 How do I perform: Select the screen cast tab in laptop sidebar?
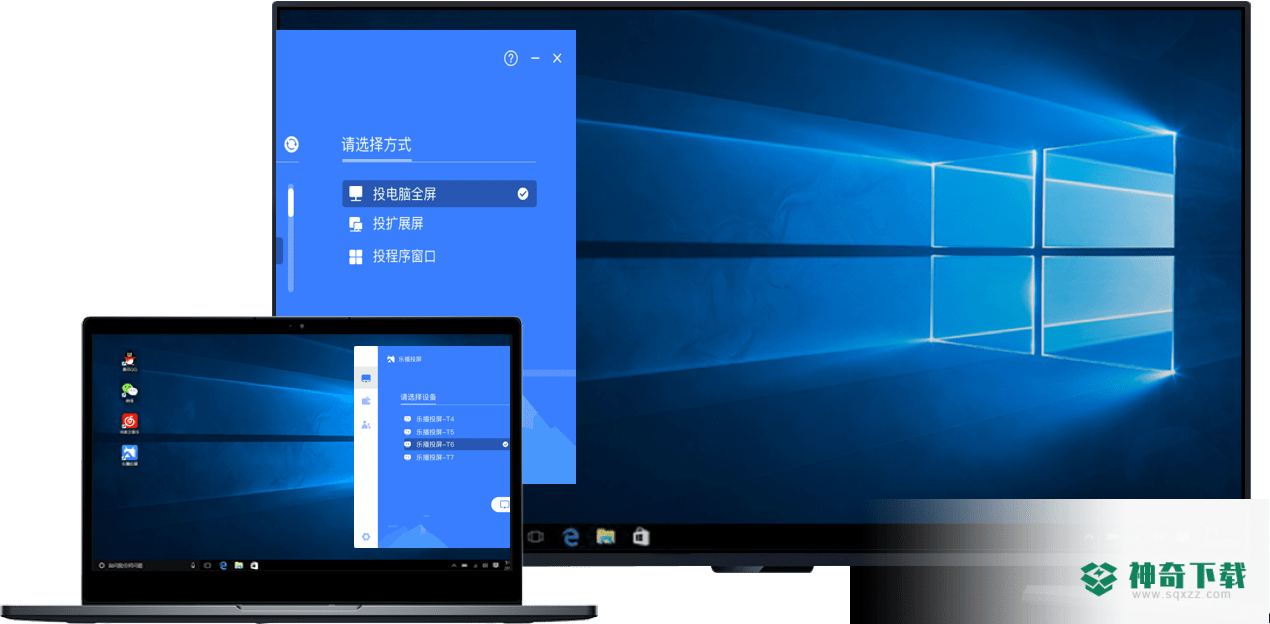tap(366, 378)
